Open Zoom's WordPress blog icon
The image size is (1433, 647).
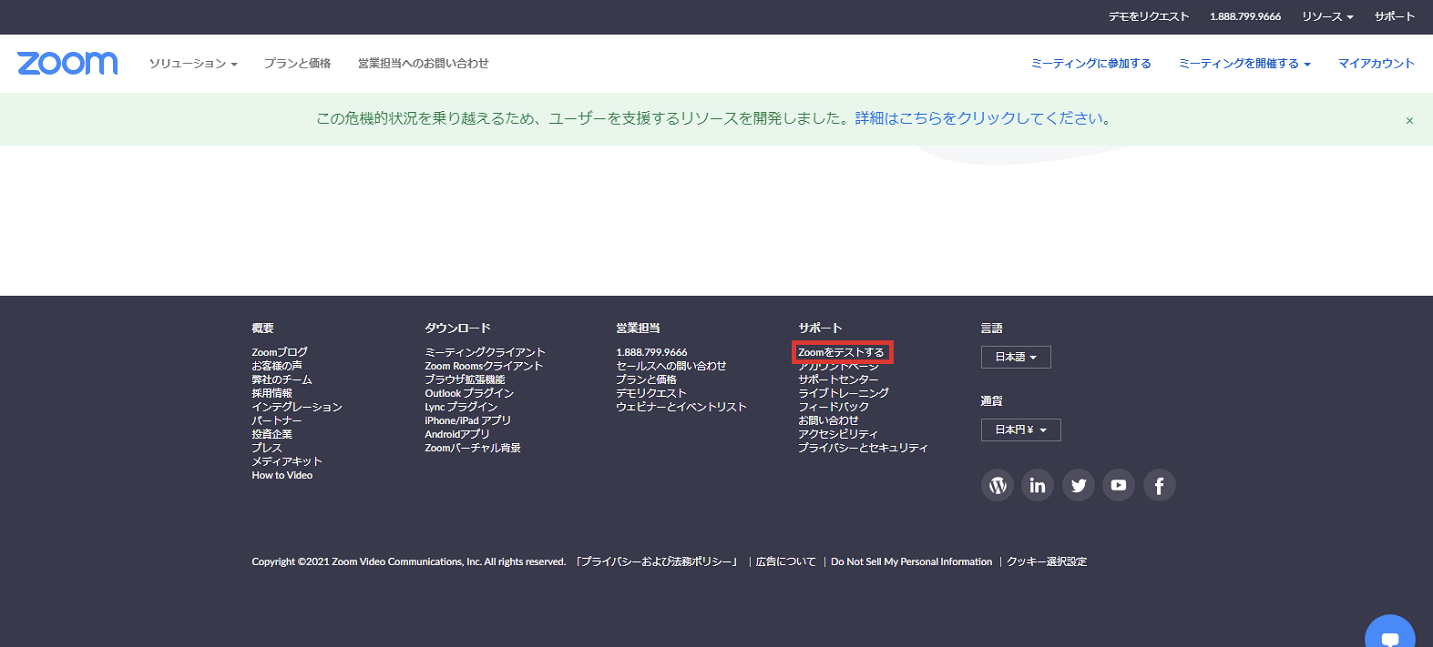click(x=996, y=484)
